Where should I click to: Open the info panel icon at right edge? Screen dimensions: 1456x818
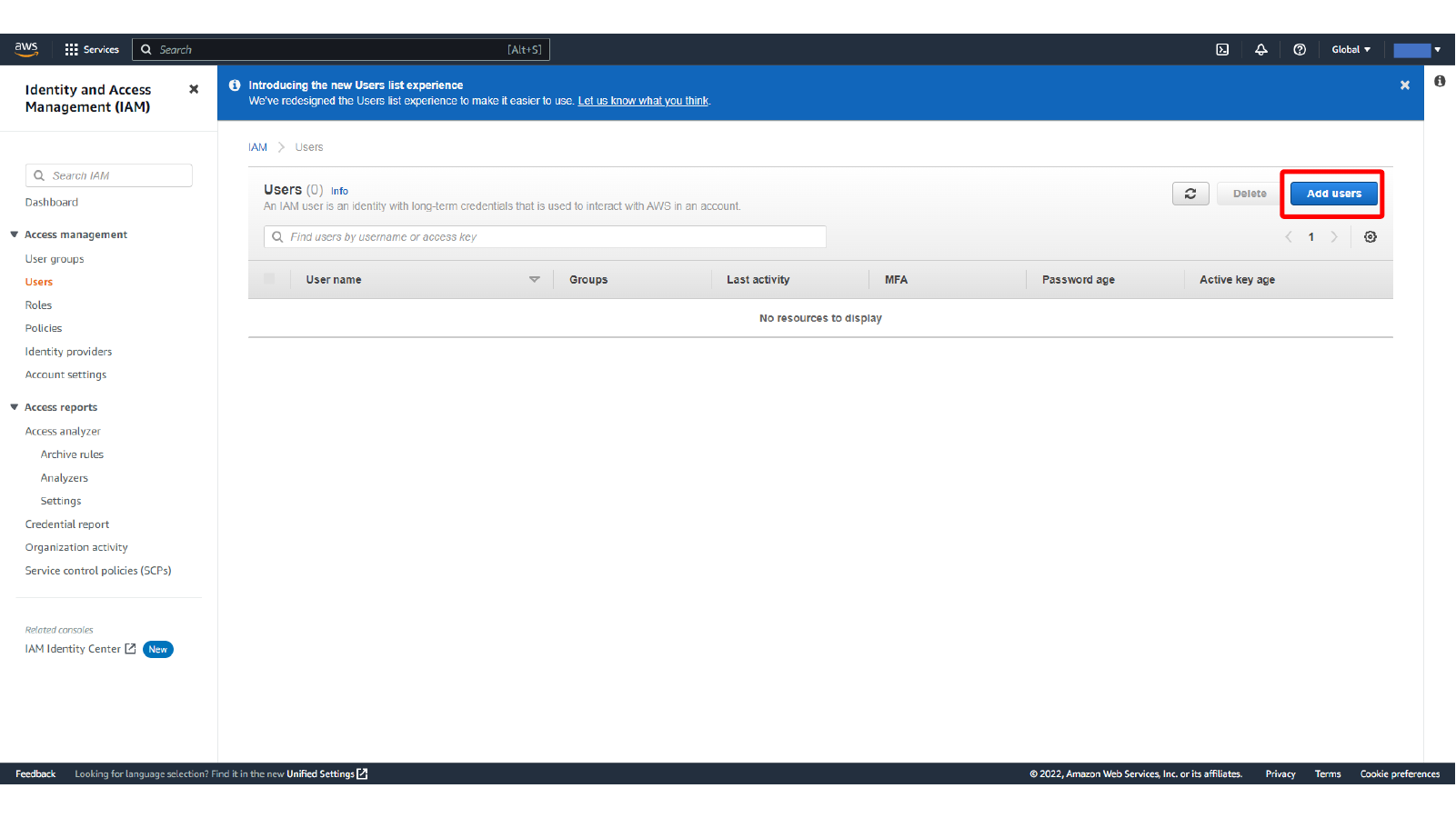click(1440, 82)
